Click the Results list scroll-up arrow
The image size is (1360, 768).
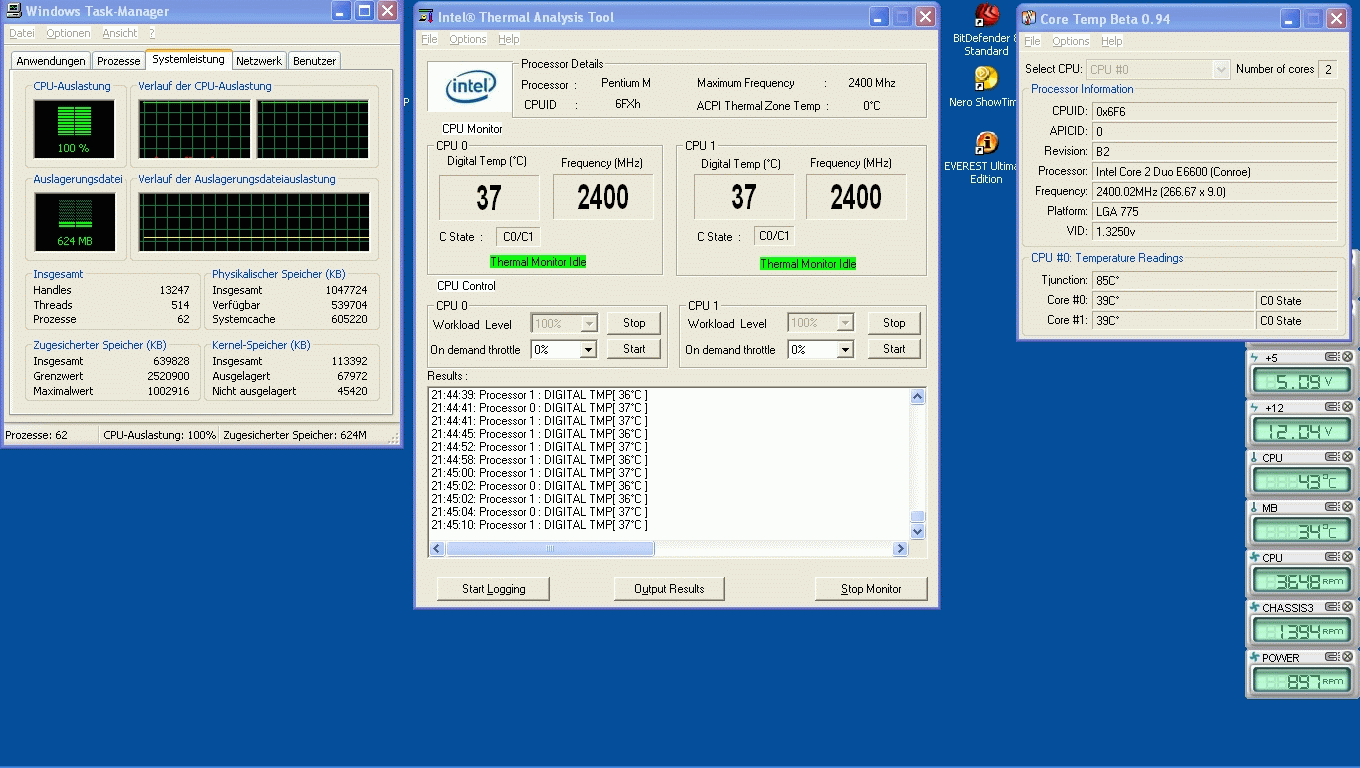[x=918, y=397]
